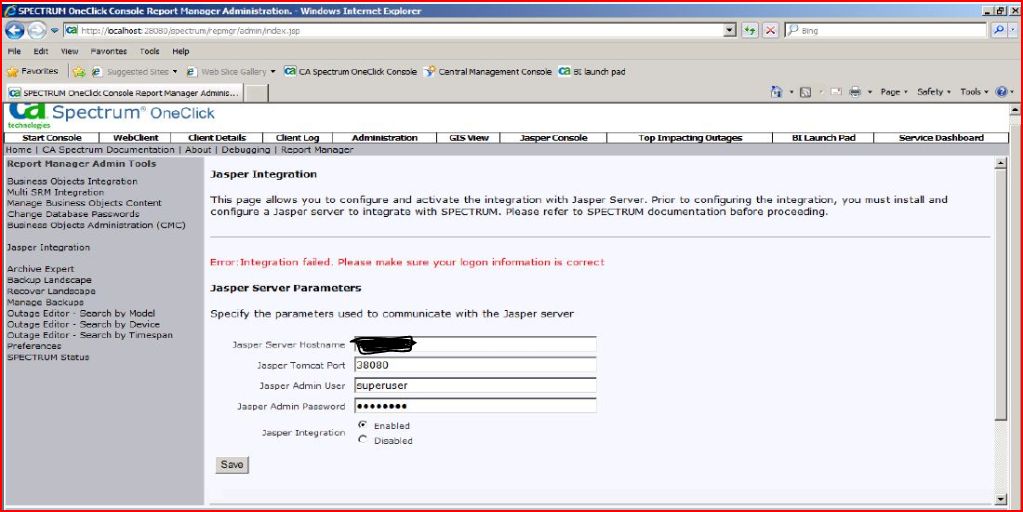This screenshot has width=1023, height=512.
Task: Click the Start Console button
Action: [x=52, y=138]
